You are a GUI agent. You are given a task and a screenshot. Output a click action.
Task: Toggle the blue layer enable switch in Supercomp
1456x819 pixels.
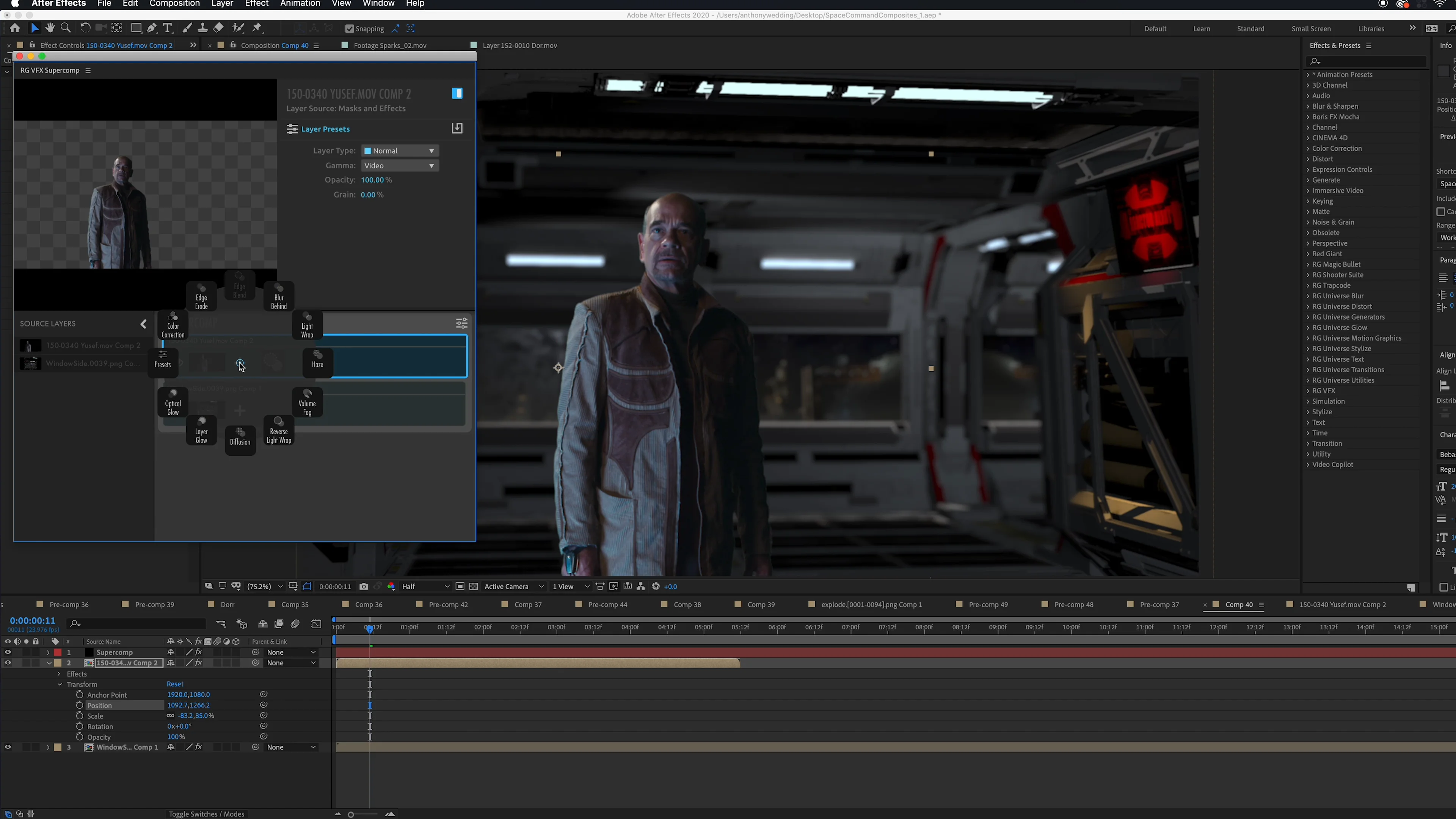tap(457, 93)
